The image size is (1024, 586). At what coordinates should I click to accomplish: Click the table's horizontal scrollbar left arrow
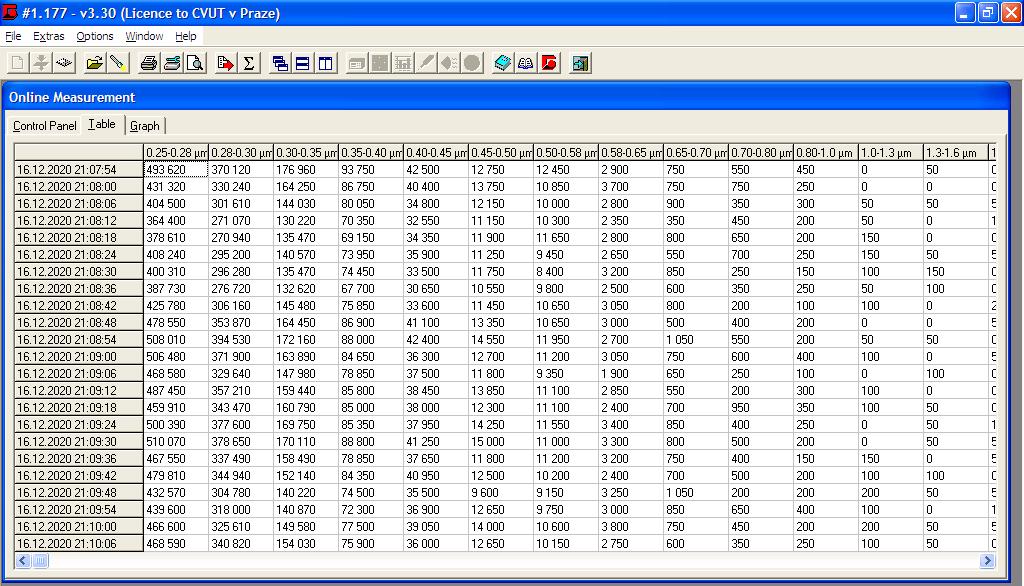point(24,561)
